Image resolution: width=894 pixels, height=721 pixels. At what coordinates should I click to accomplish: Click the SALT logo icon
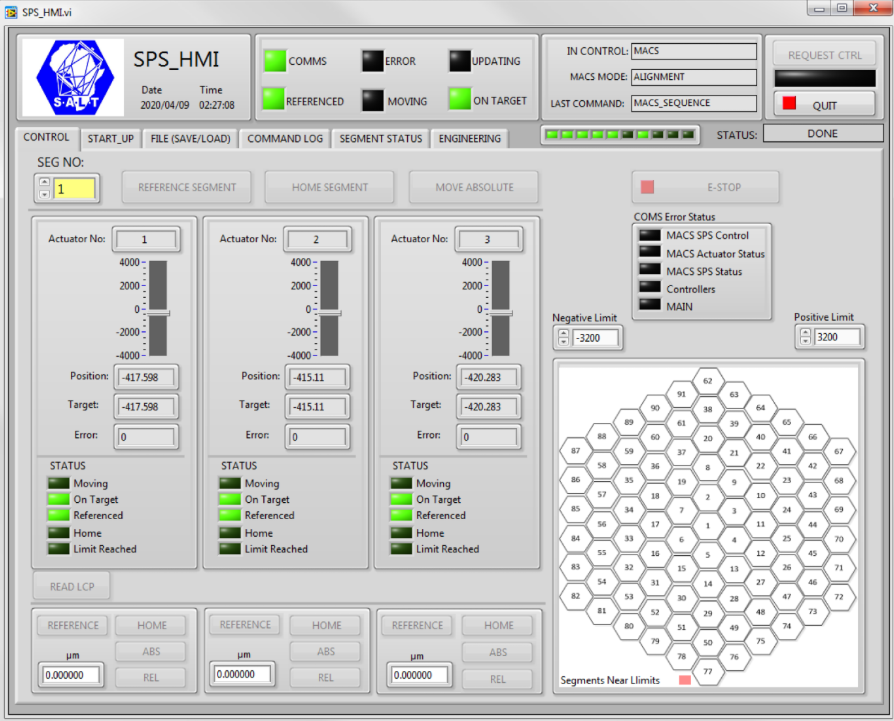72,77
